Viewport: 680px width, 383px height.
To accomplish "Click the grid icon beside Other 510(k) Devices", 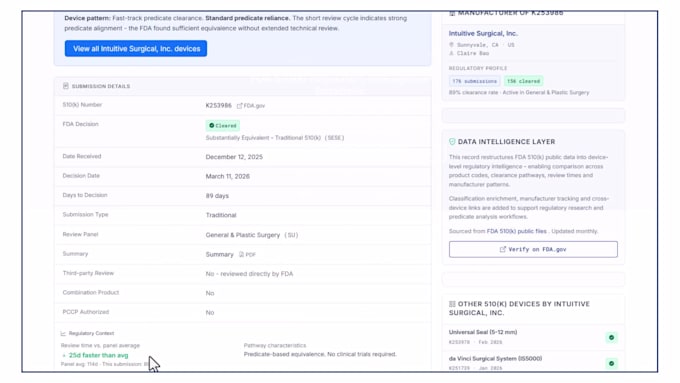I will click(x=452, y=304).
